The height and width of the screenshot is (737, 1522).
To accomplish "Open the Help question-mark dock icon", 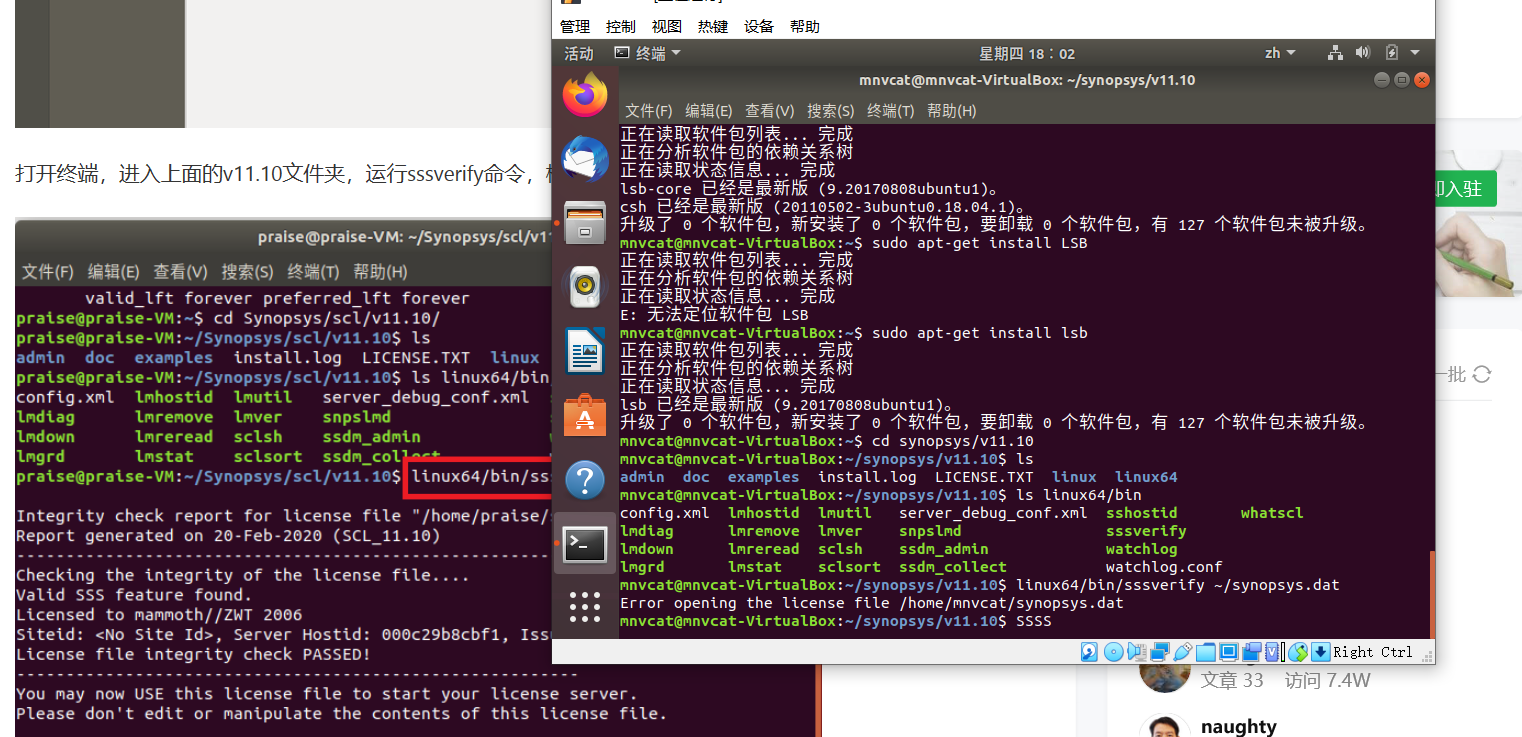I will coord(585,480).
